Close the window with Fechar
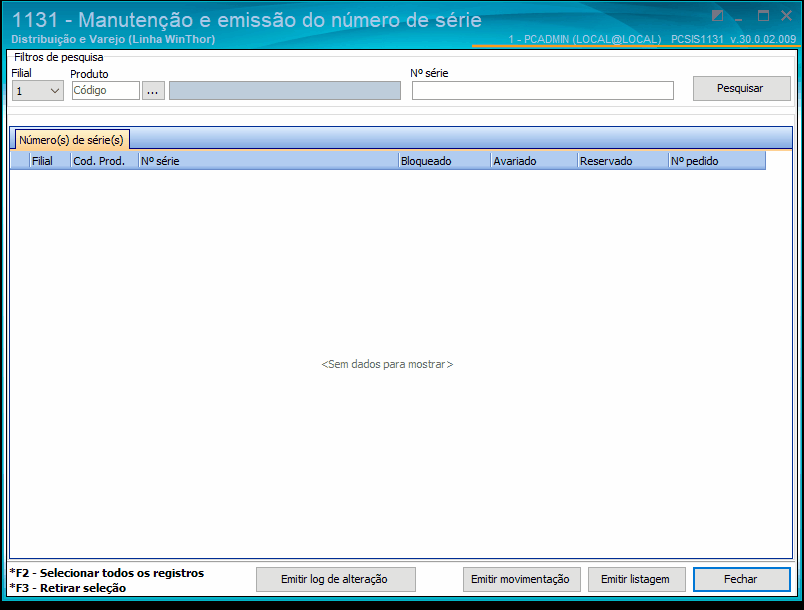Screen dimensions: 804x610 click(x=741, y=579)
